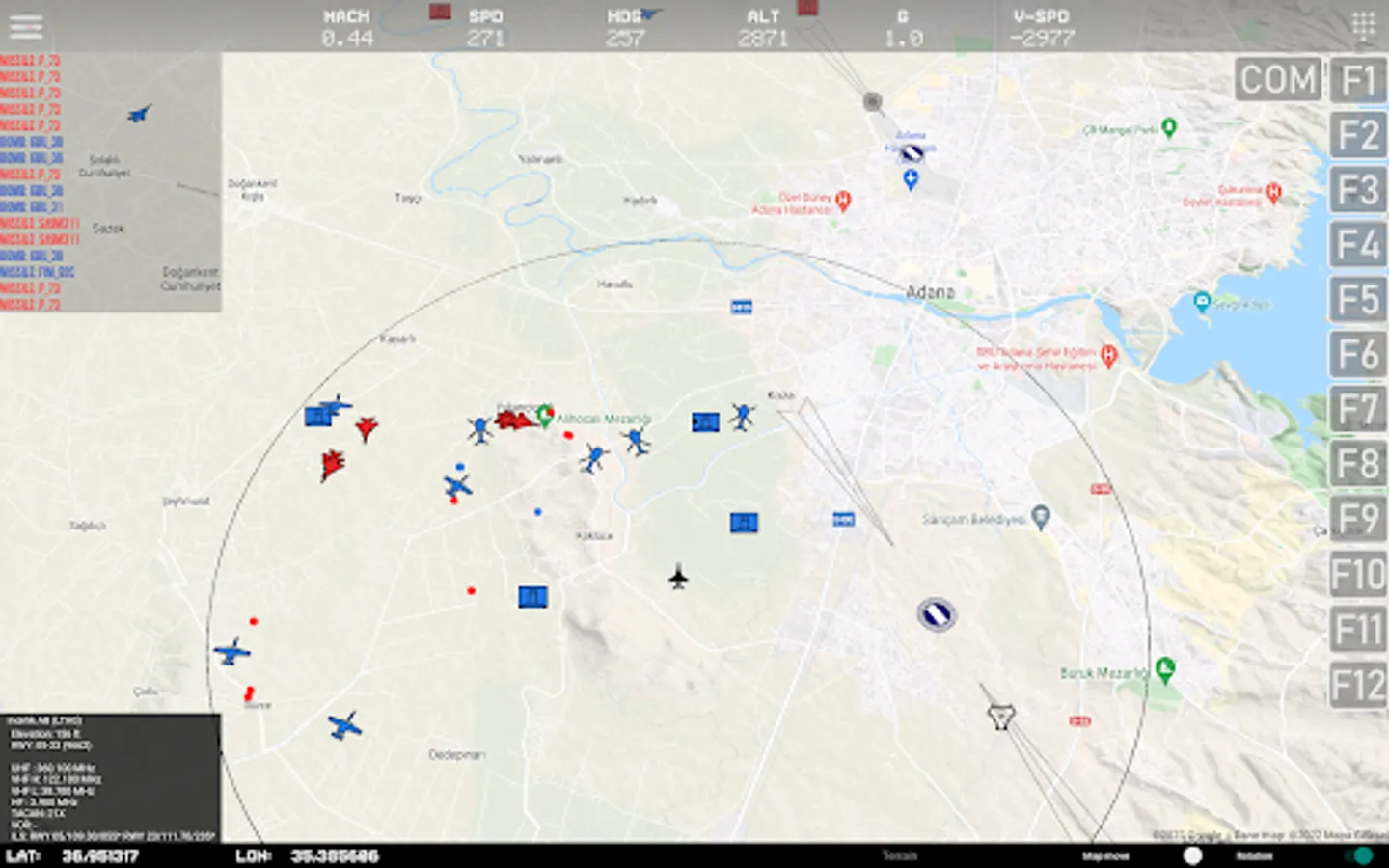Select the red jet group near Alihocalı
1389x868 pixels.
click(x=515, y=419)
